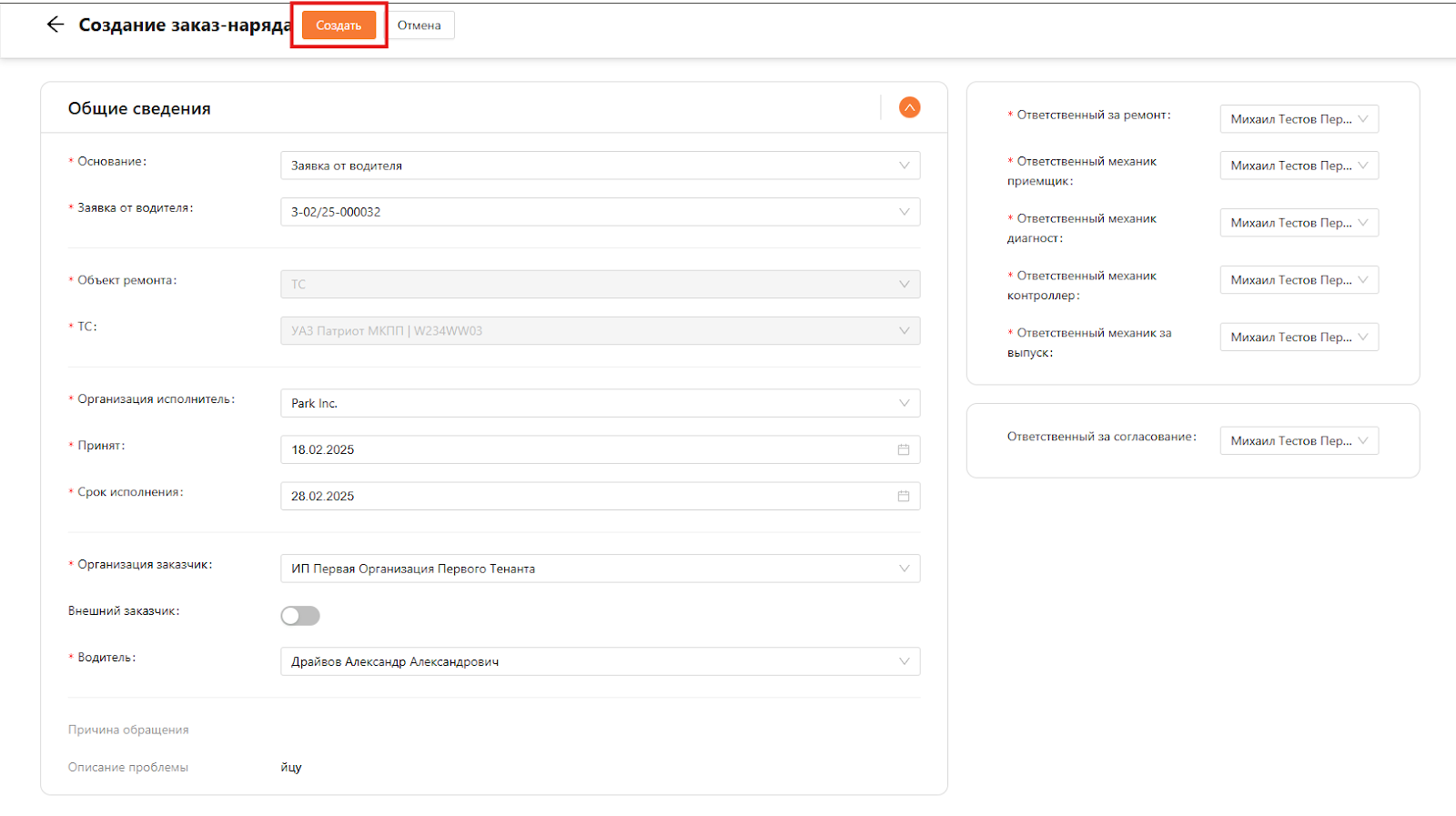Screen dimensions: 1456x816
Task: Open Ответственный механик контроллер dropdown
Action: [1299, 280]
